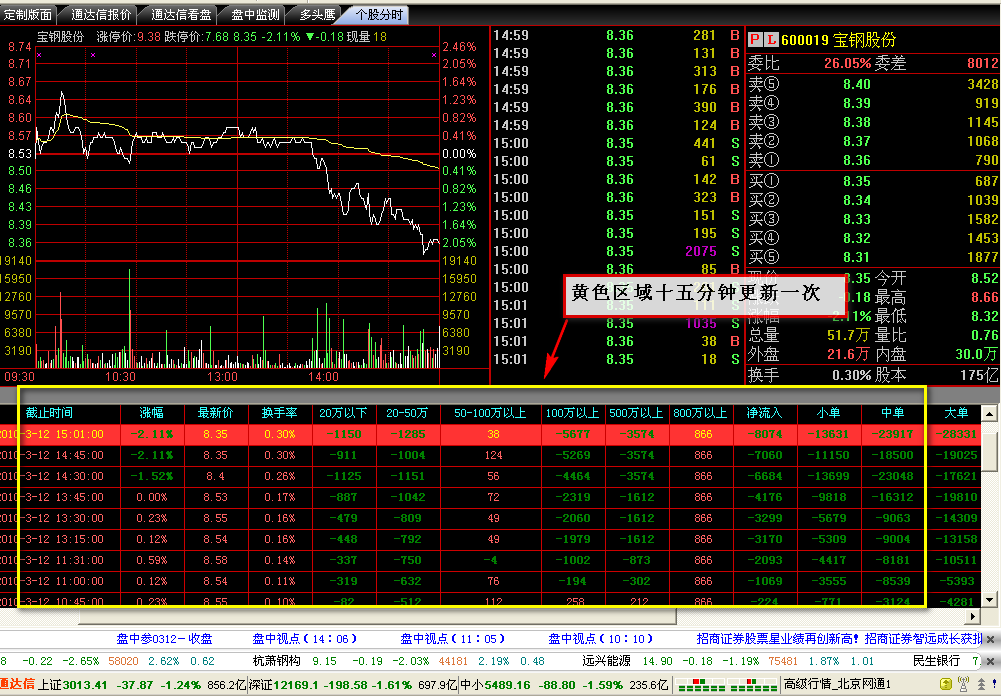Click the 小单 column header
Image resolution: width=1001 pixels, height=696 pixels.
pos(828,413)
